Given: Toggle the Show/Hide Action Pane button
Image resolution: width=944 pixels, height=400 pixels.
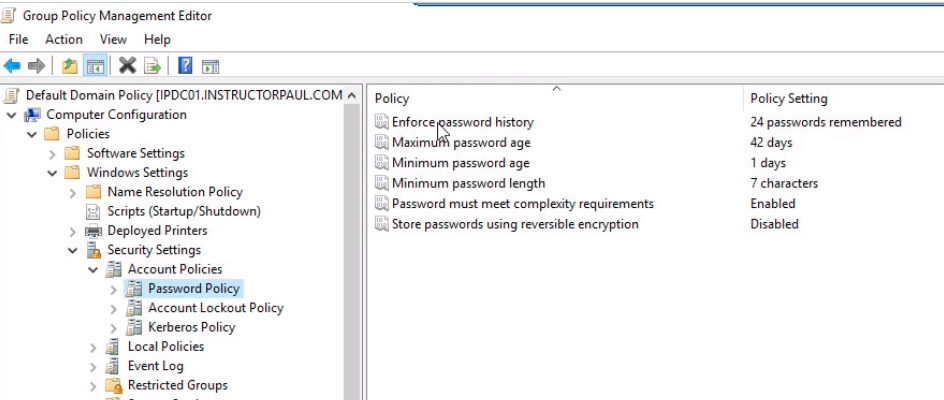Looking at the screenshot, I should 210,66.
